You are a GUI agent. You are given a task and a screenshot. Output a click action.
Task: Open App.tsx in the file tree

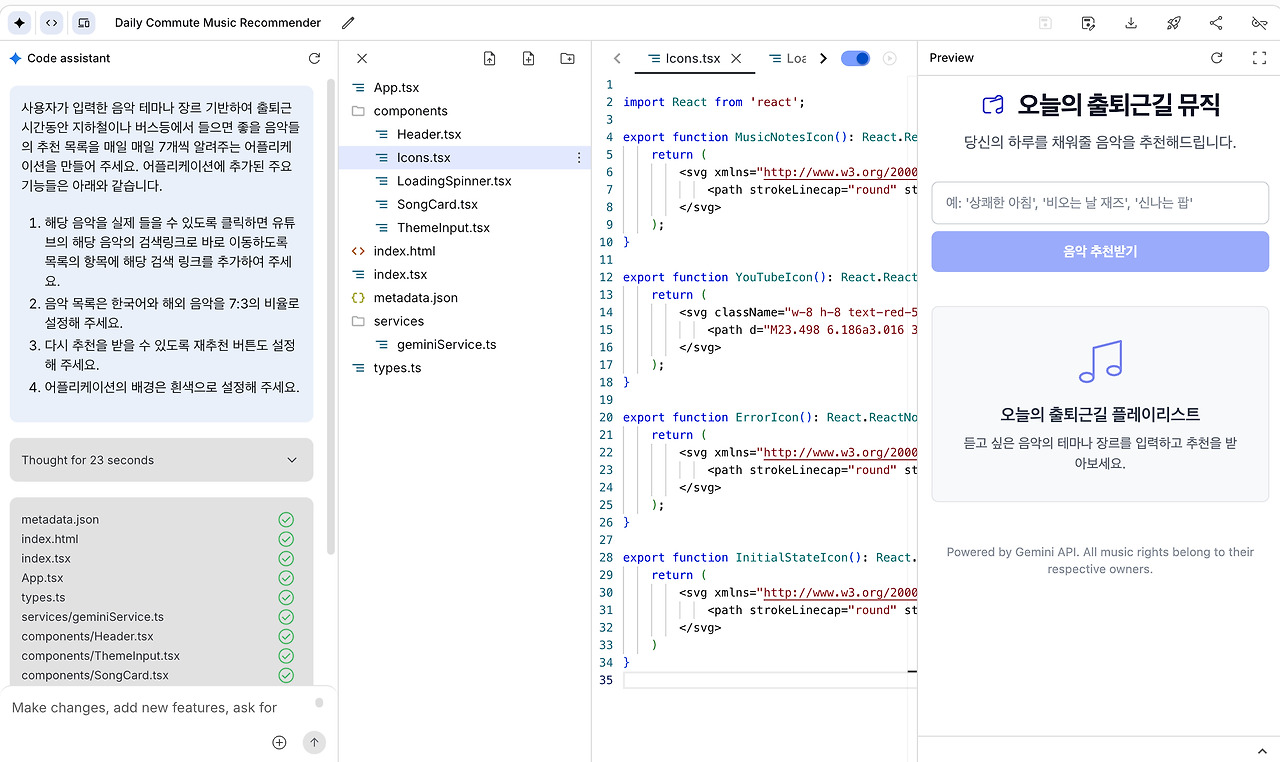(x=396, y=88)
